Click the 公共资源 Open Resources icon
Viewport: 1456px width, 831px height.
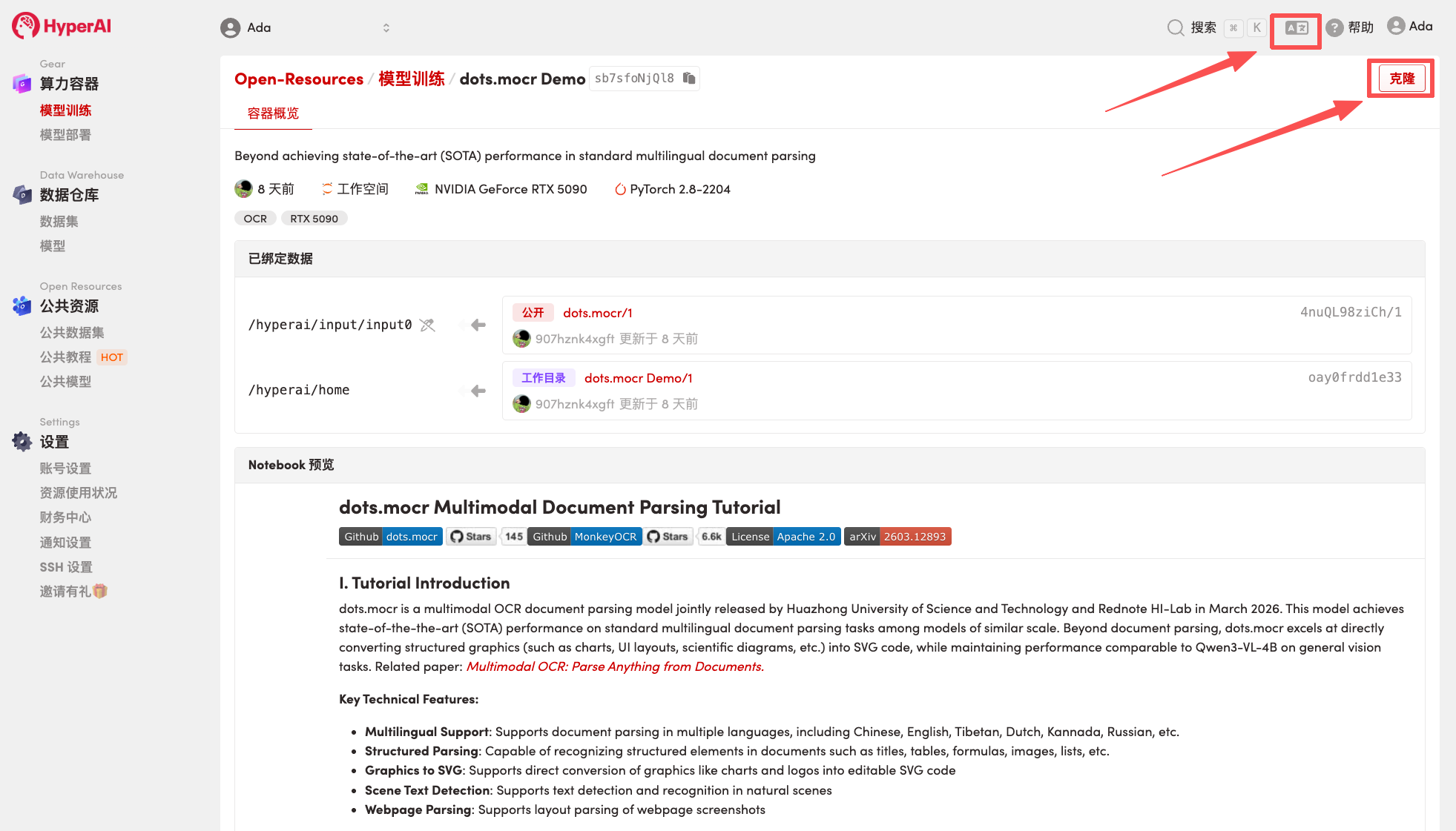click(22, 305)
